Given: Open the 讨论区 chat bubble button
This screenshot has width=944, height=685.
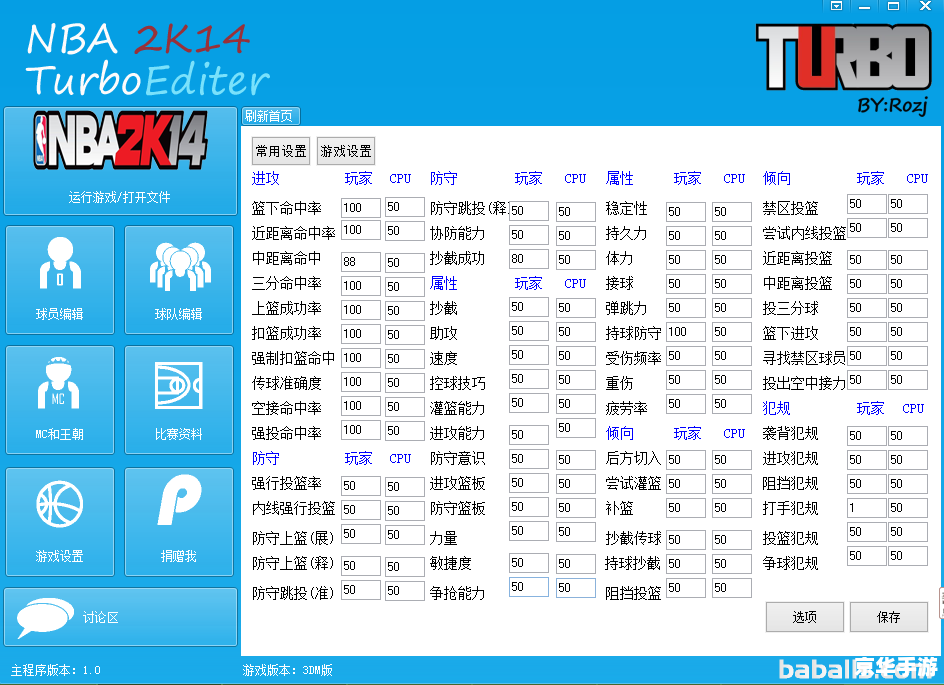Looking at the screenshot, I should [120, 617].
